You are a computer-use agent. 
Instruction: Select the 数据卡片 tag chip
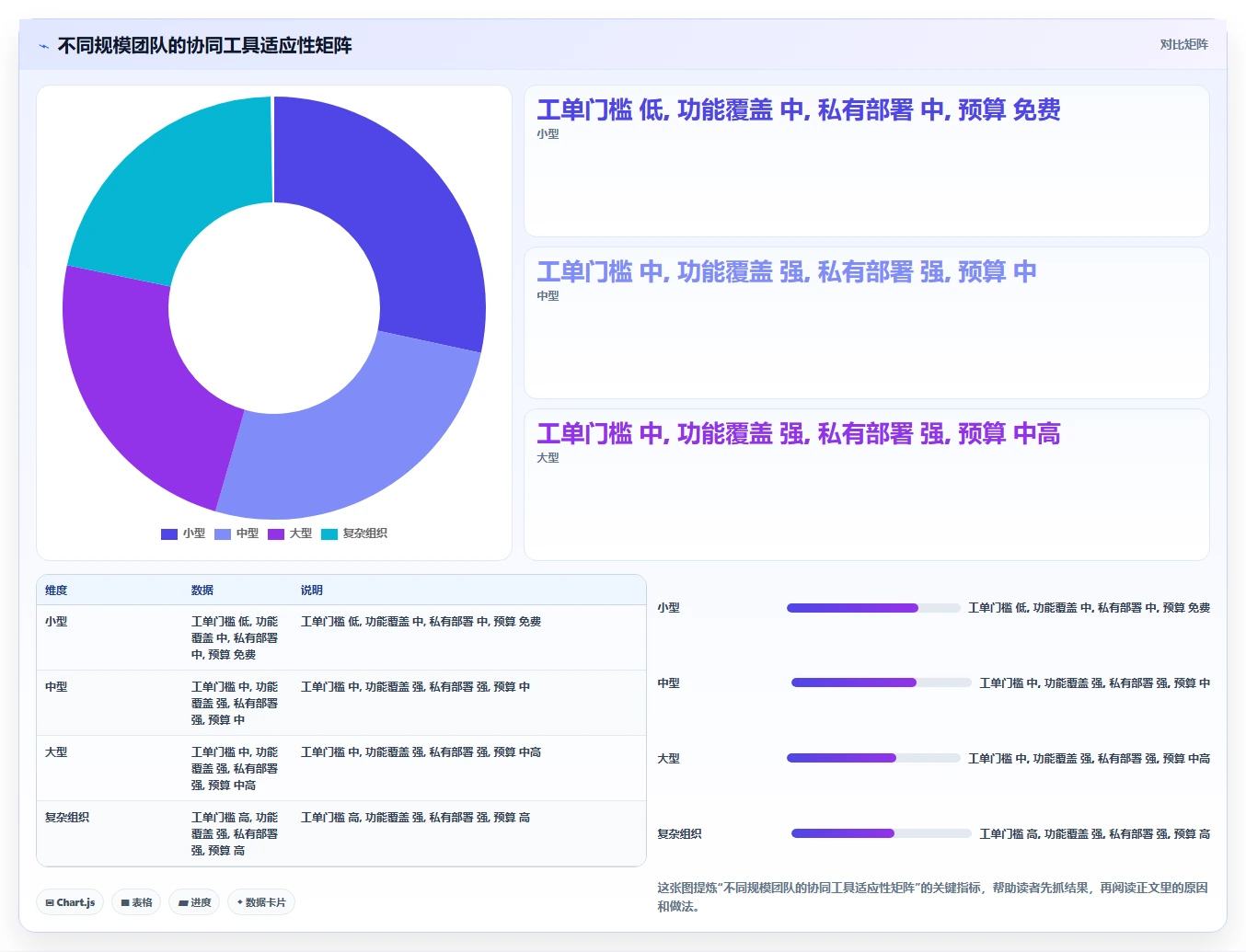tap(261, 902)
